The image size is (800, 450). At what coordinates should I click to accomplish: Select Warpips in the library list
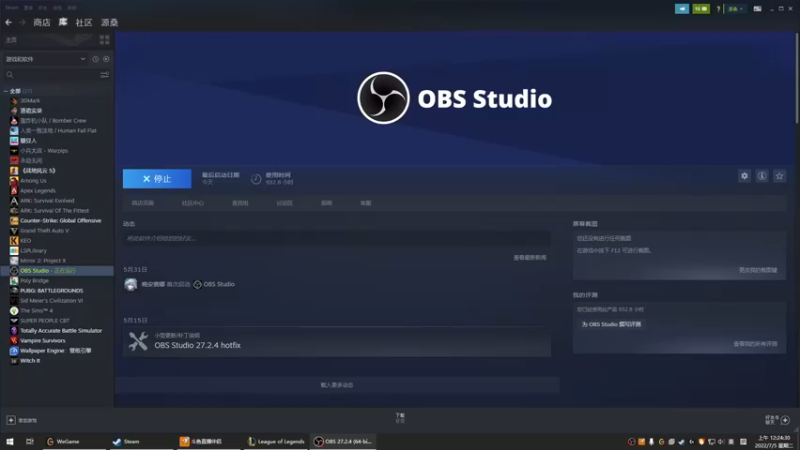point(44,151)
